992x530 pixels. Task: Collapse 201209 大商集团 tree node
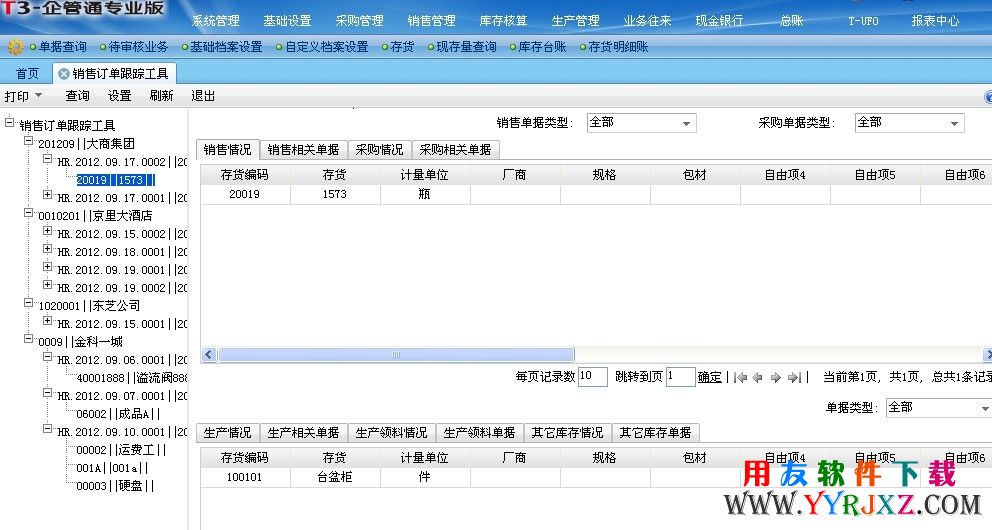coord(28,140)
